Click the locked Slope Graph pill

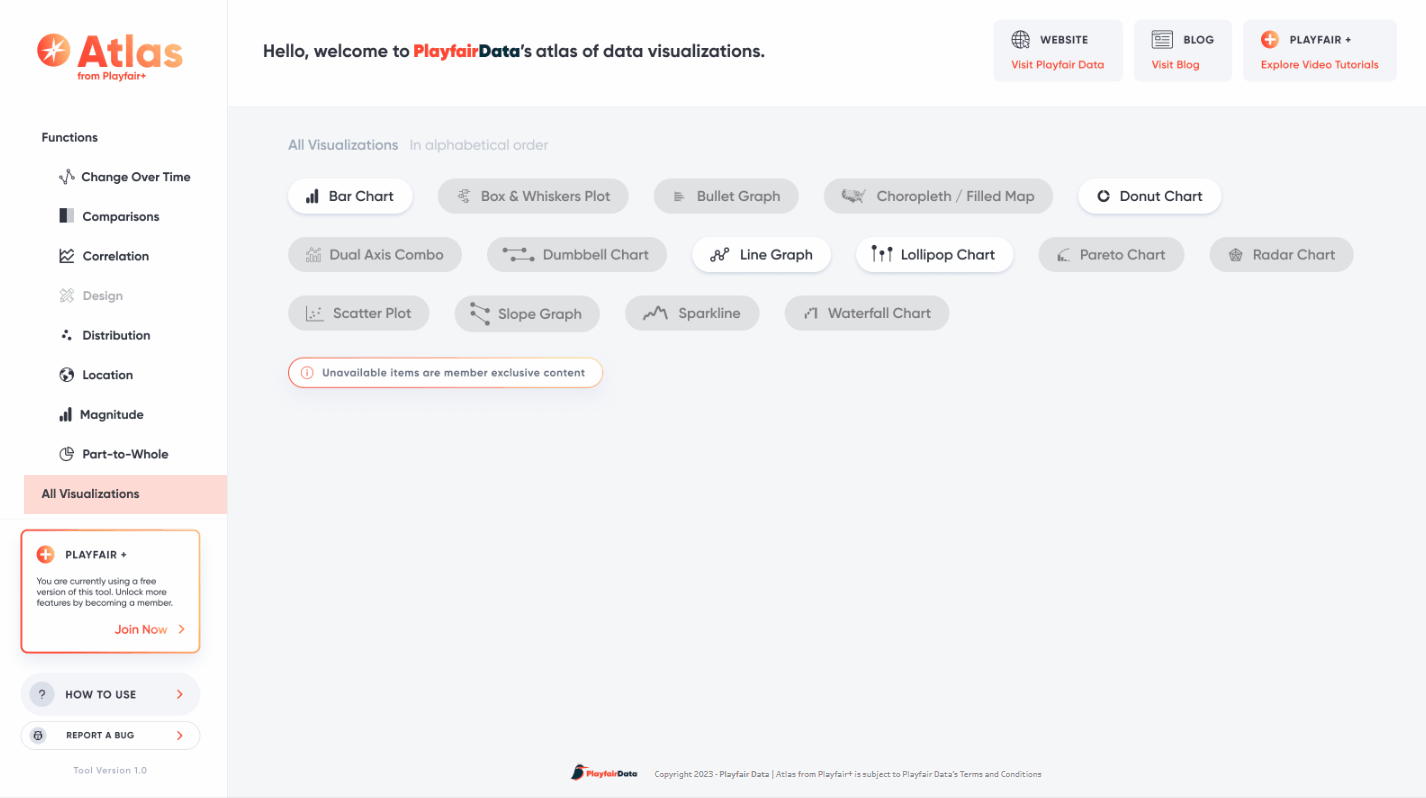tap(527, 314)
